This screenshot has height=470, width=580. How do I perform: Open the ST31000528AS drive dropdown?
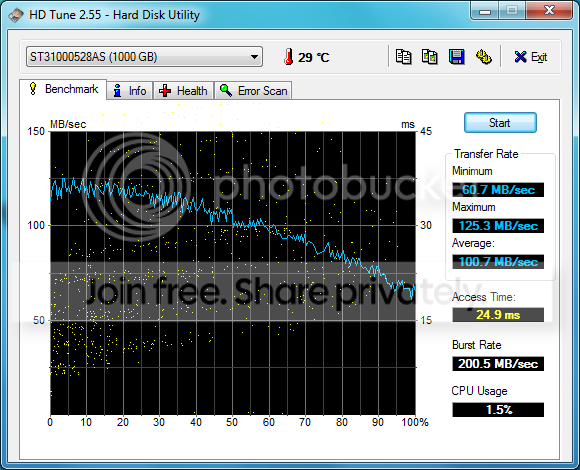(x=144, y=57)
